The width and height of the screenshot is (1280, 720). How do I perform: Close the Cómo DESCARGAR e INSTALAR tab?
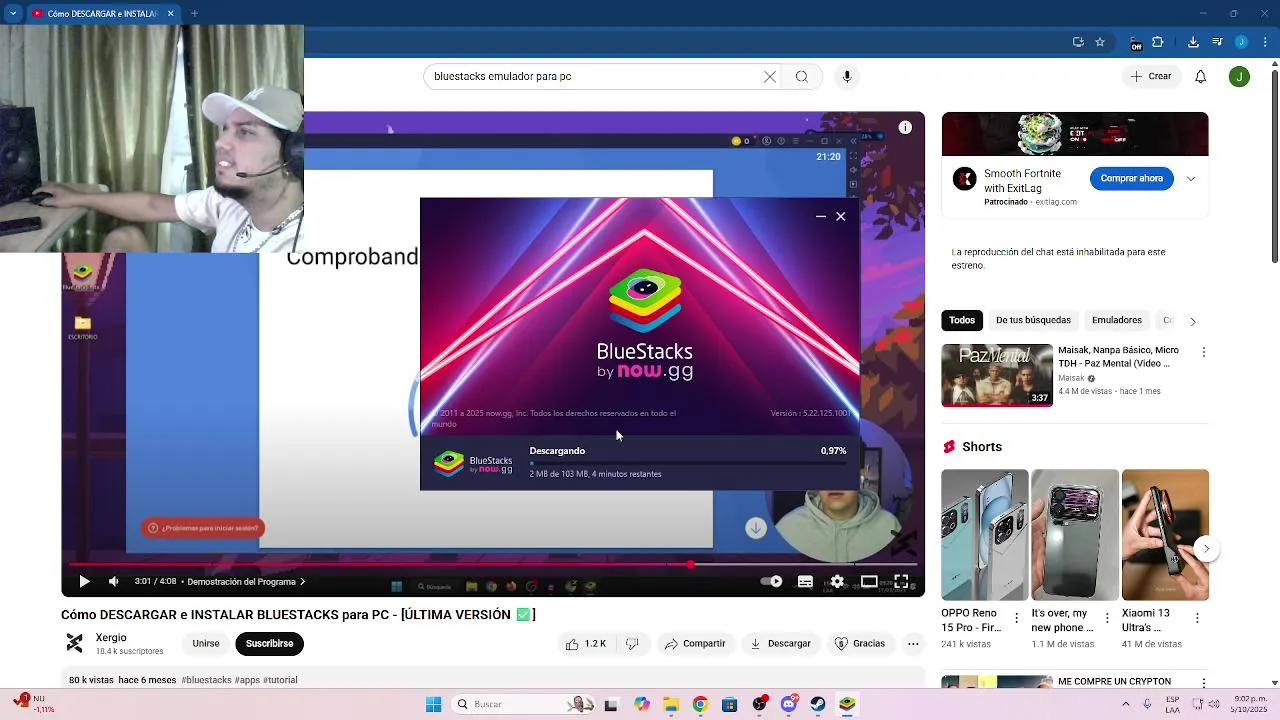(171, 14)
